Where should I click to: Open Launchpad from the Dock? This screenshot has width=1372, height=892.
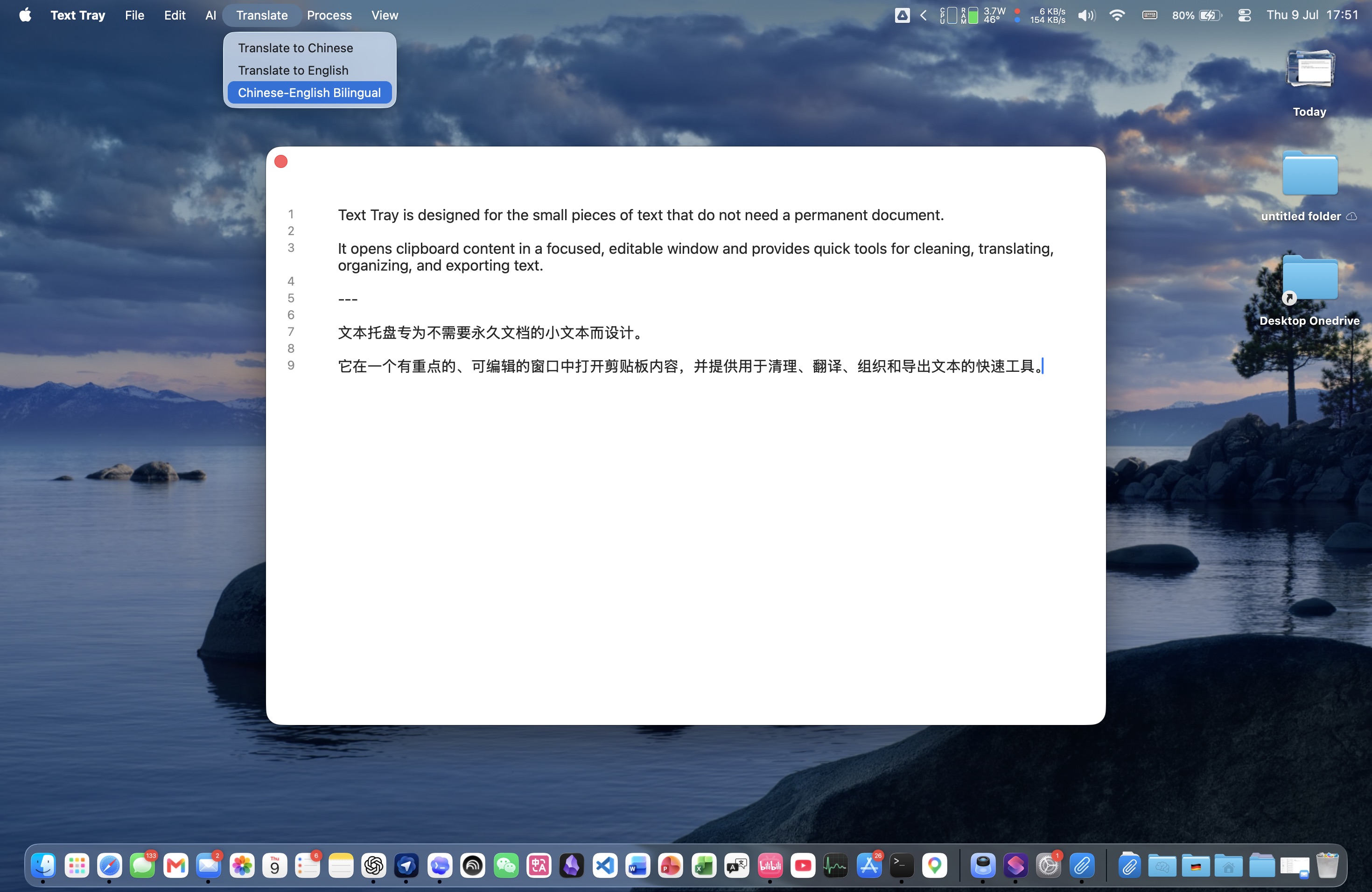click(x=76, y=865)
